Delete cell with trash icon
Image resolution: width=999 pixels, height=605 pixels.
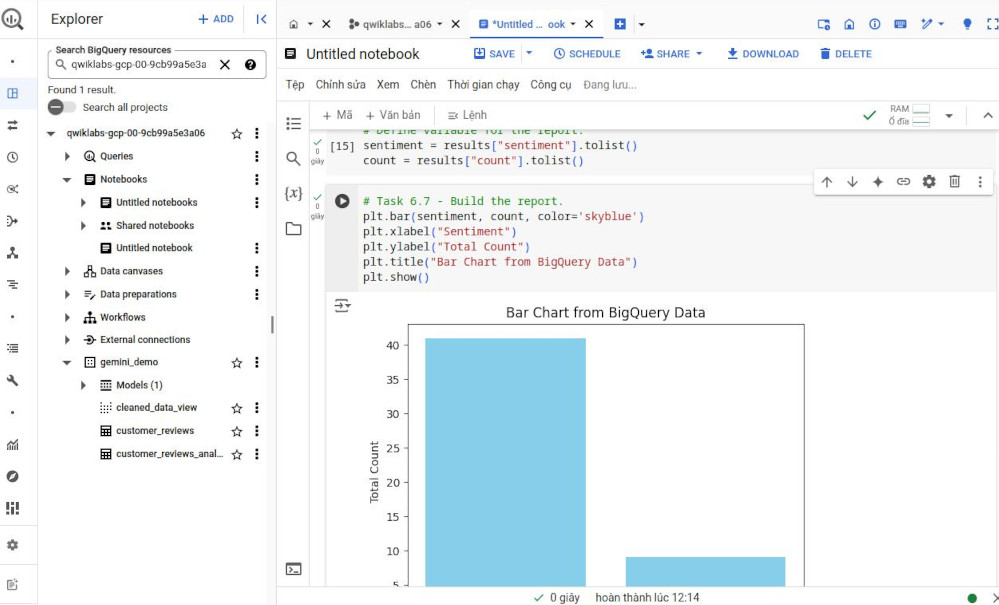(x=954, y=182)
